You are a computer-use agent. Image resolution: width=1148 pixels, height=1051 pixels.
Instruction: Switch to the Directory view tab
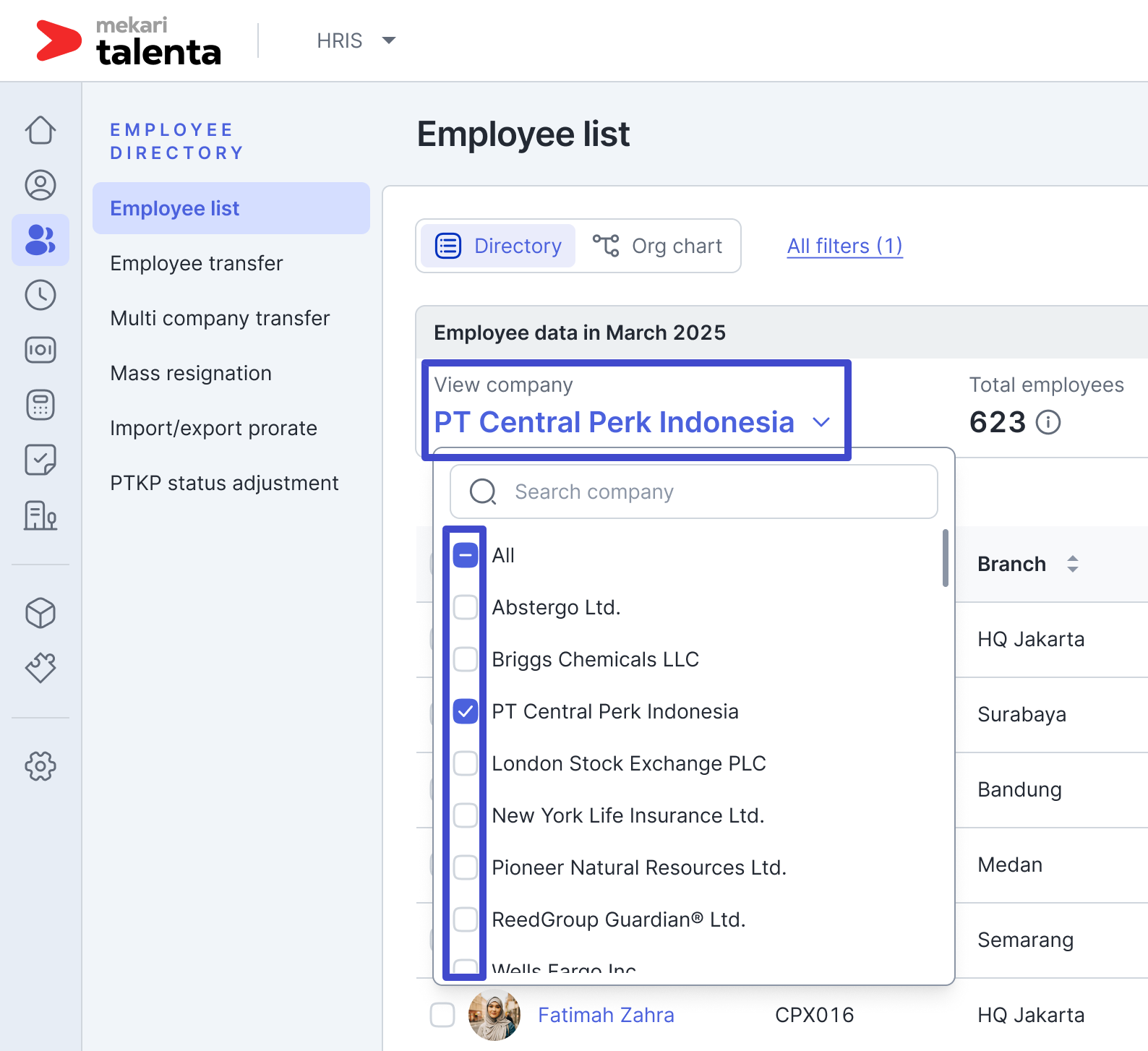pos(498,246)
